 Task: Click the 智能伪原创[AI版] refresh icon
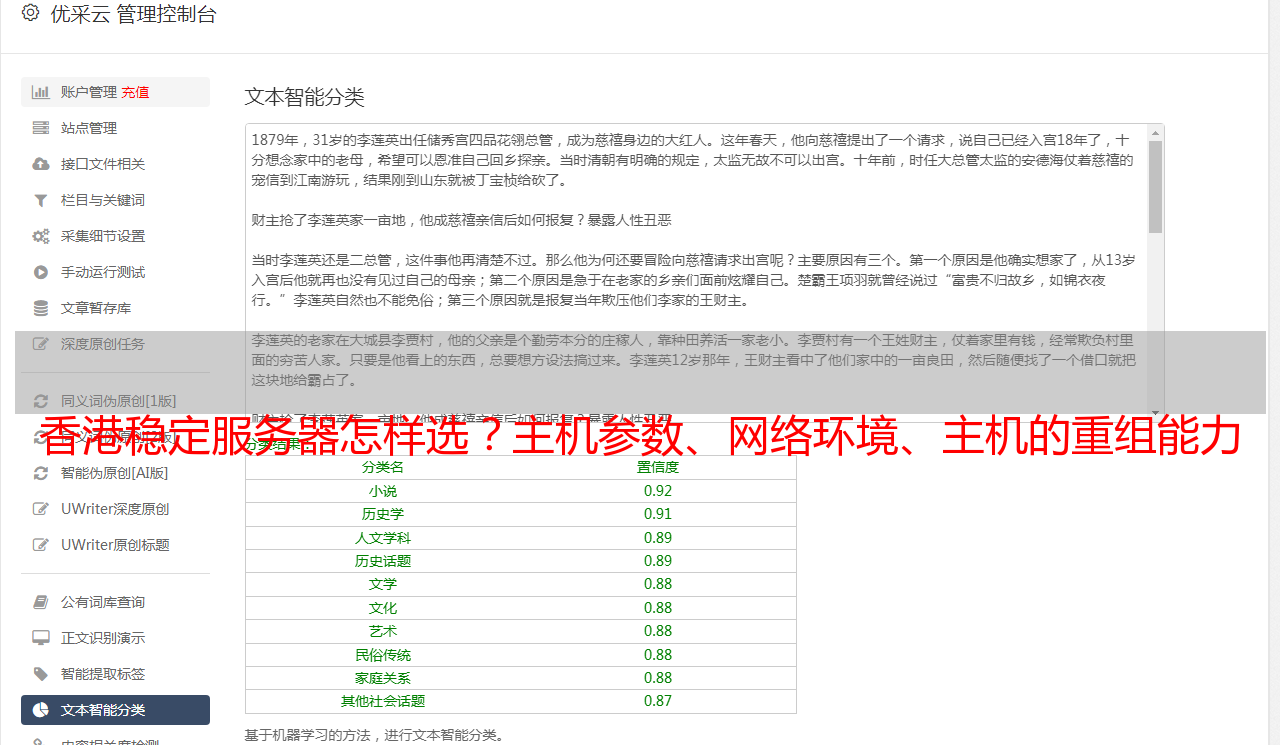tap(41, 473)
